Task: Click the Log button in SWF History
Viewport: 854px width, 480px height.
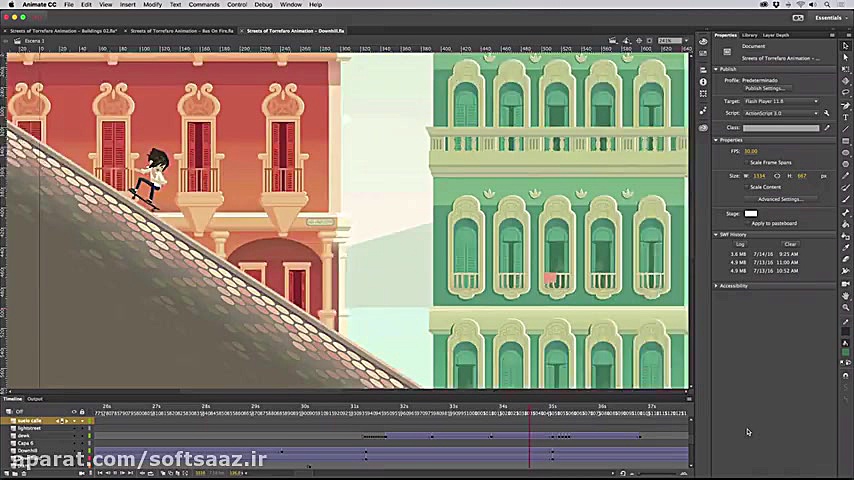Action: pos(740,244)
